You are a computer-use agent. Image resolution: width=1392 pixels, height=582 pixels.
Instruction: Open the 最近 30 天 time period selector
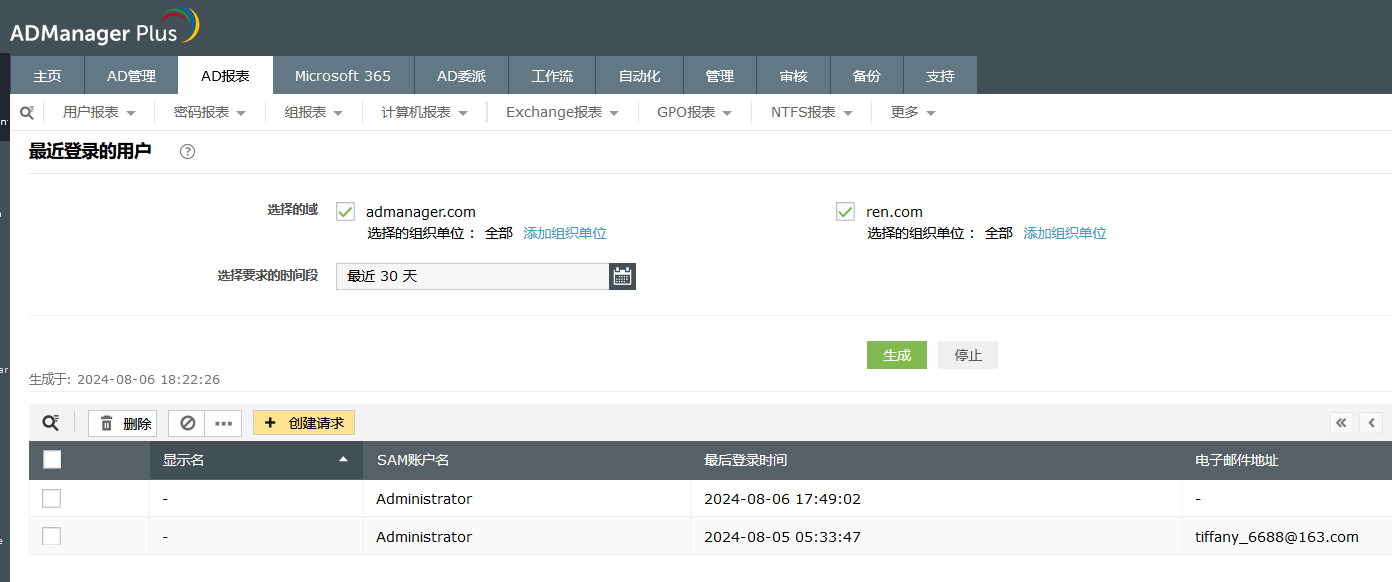pos(472,276)
